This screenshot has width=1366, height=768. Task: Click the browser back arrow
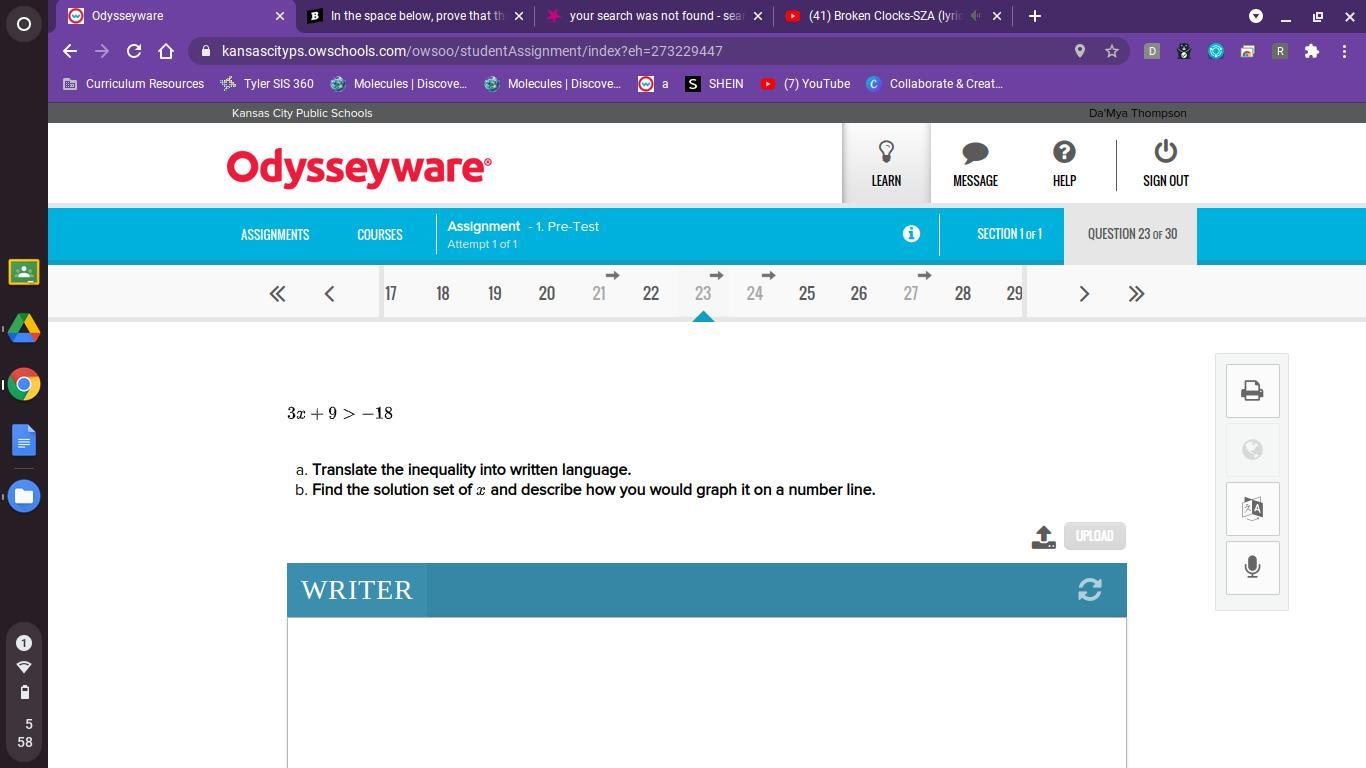tap(69, 51)
